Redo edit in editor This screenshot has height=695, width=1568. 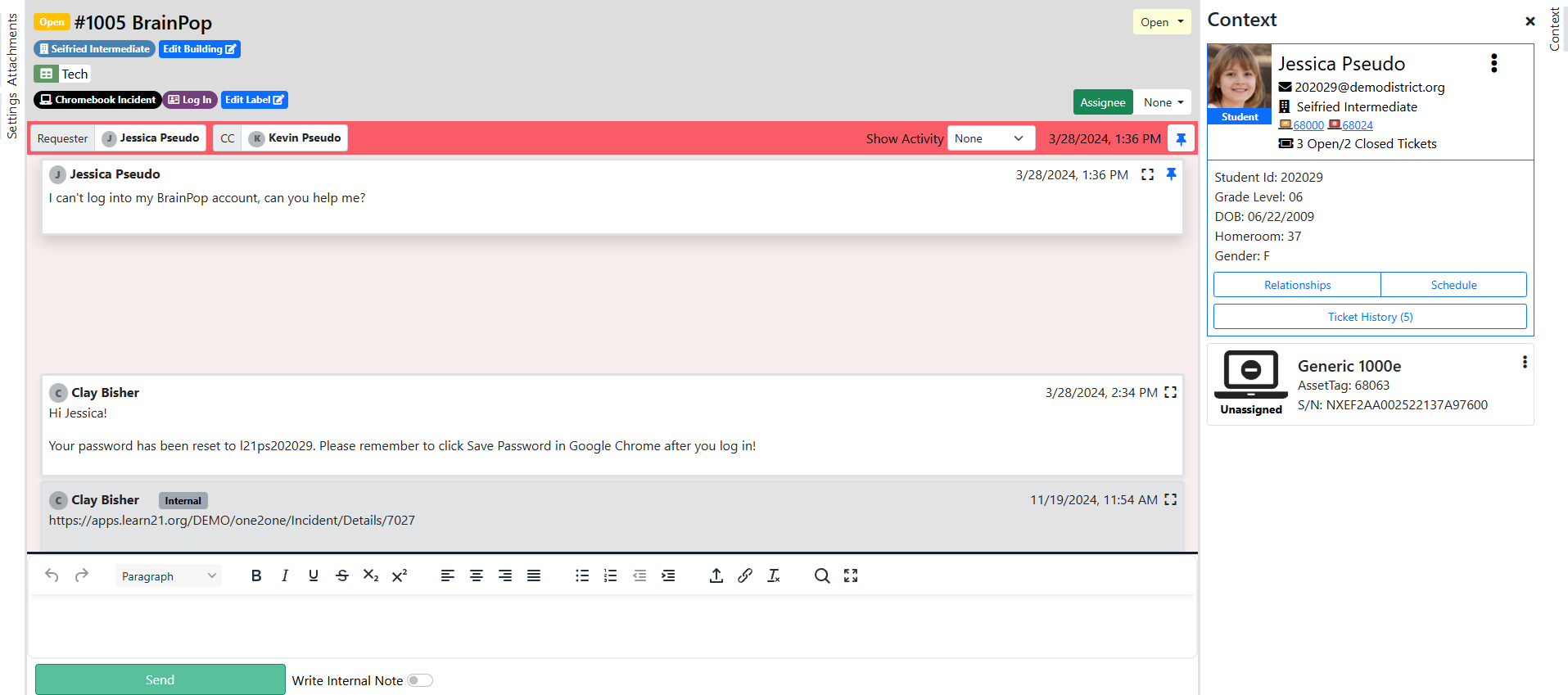click(82, 575)
